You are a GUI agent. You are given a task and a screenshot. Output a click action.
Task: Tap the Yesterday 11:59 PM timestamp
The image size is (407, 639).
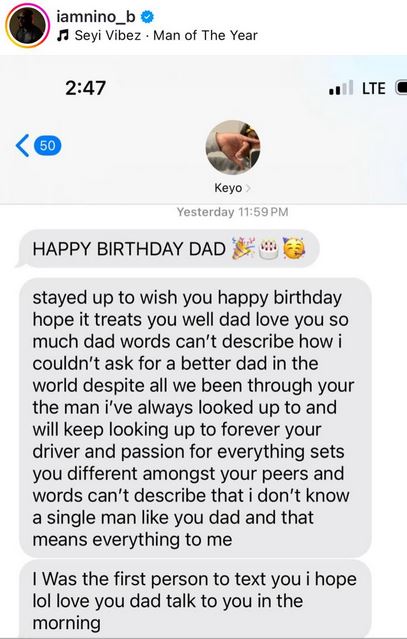[x=232, y=212]
